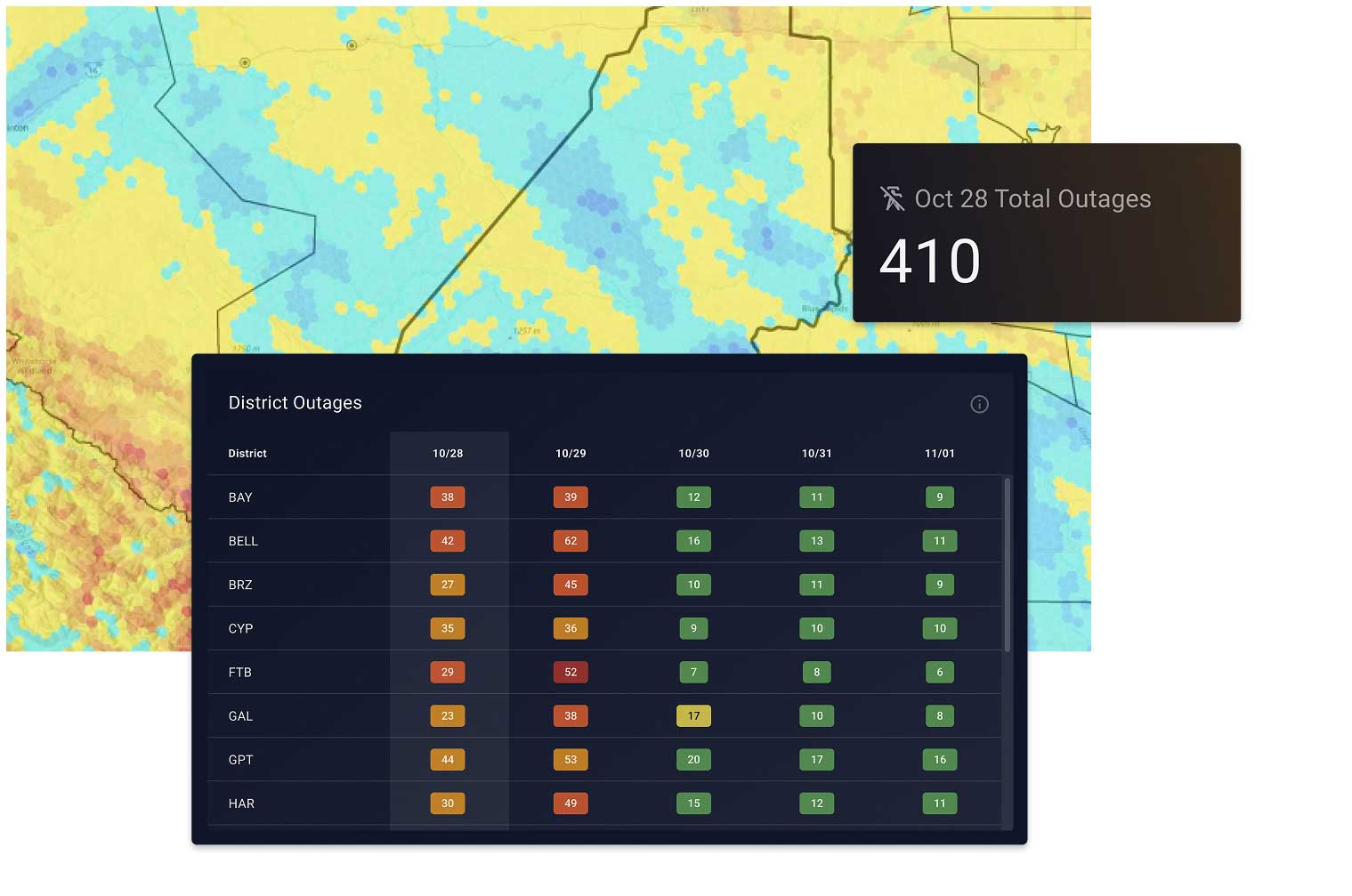Select the 10/29 date column header
Screen dimensions: 1352x896
[x=571, y=453]
